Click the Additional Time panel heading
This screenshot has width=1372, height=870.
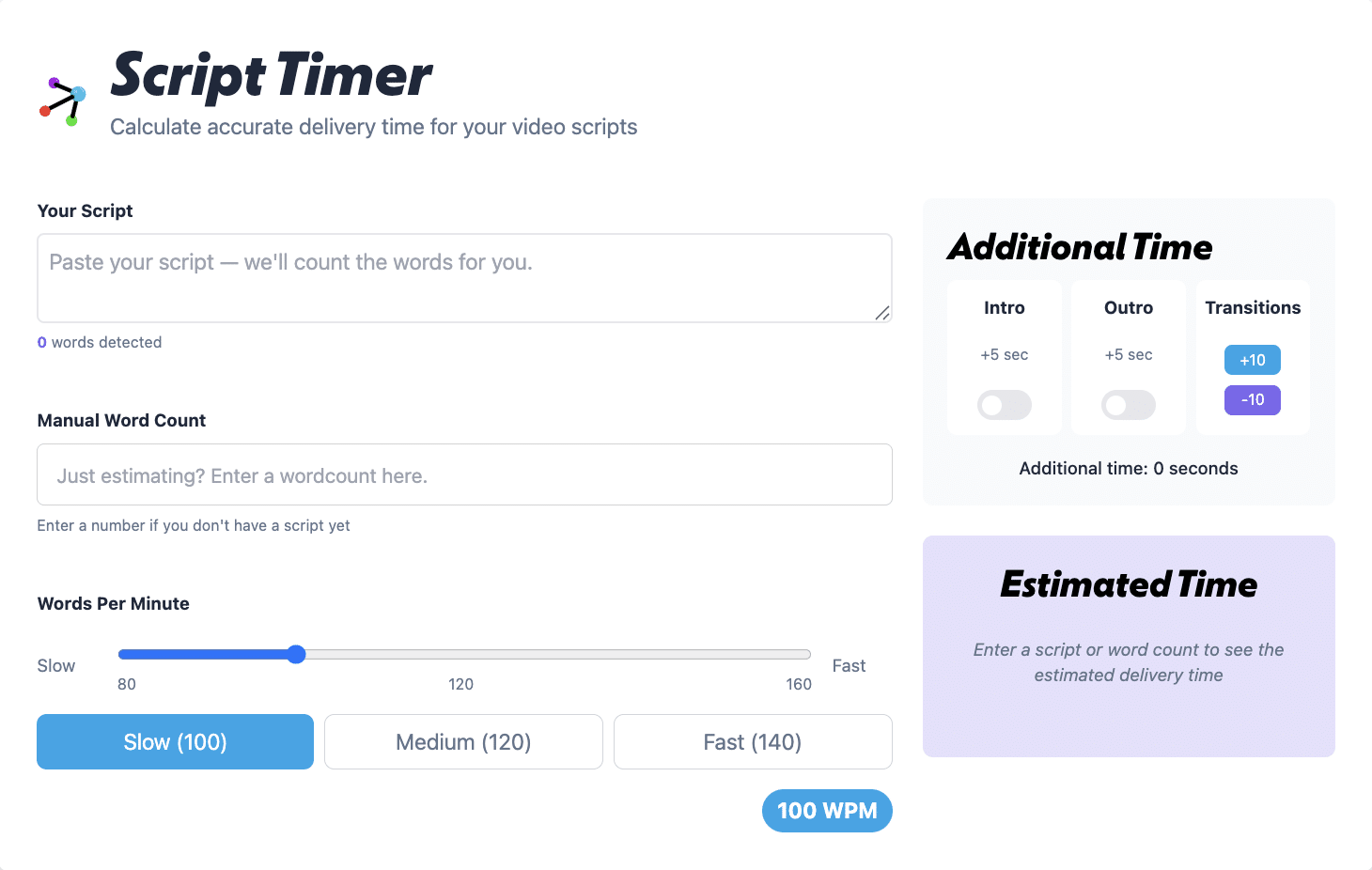(x=1080, y=247)
